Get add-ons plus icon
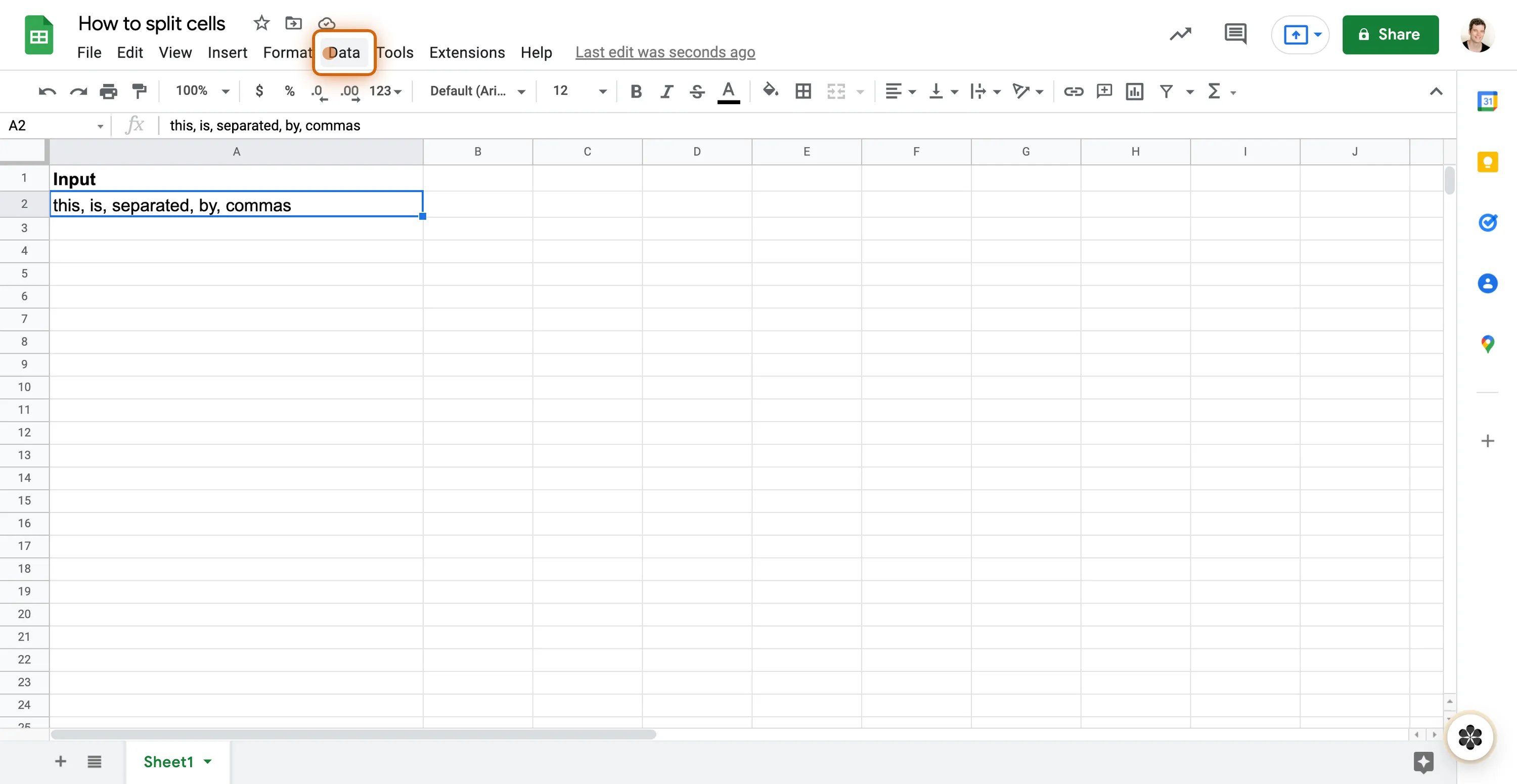This screenshot has height=784, width=1517. (x=1488, y=441)
